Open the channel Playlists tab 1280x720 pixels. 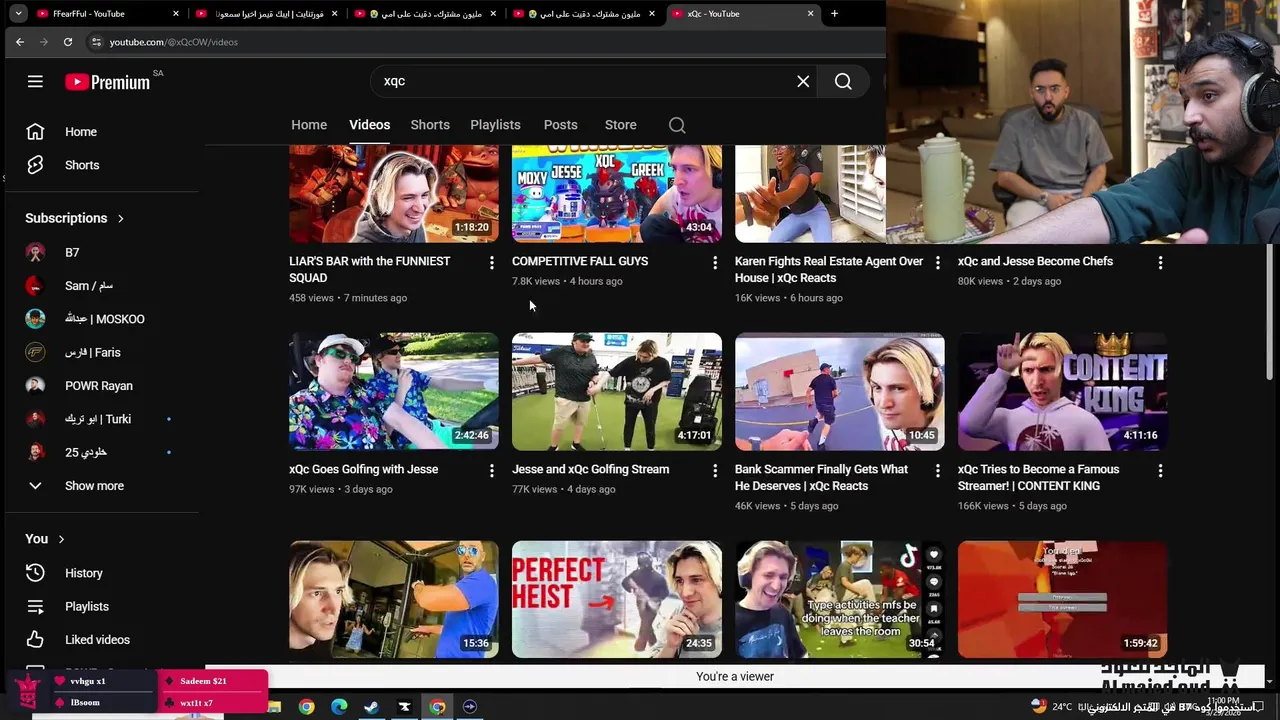[x=495, y=125]
